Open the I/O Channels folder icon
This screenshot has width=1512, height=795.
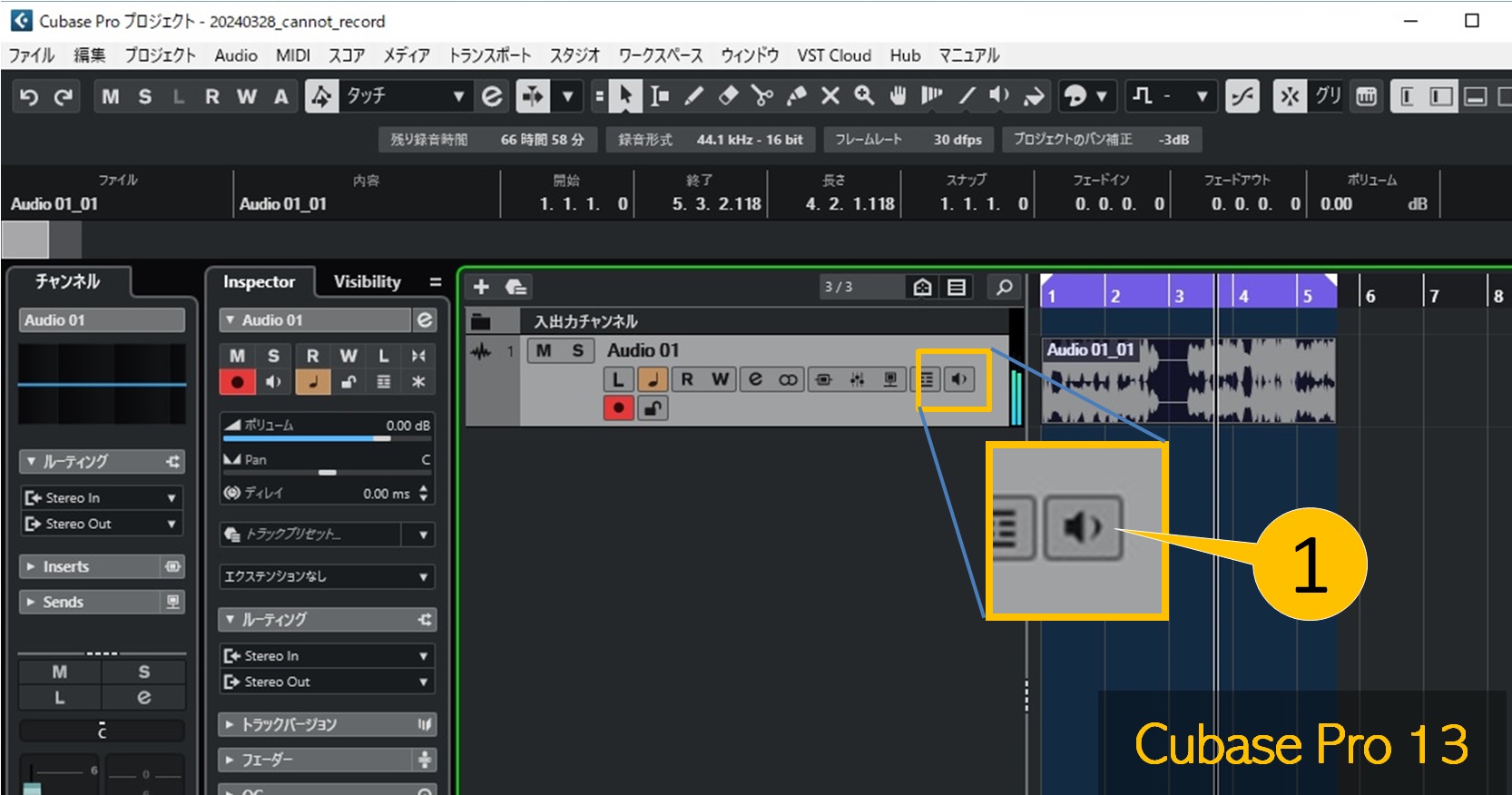[481, 321]
